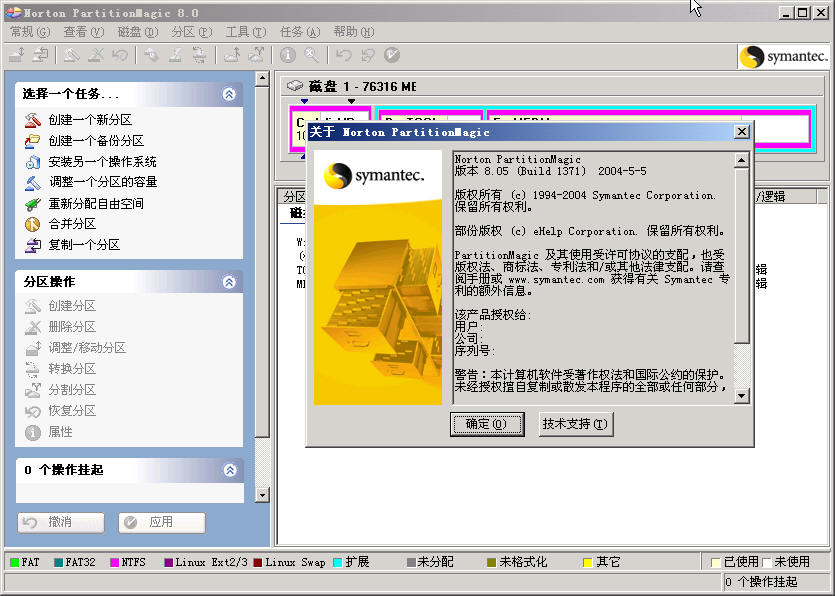835x596 pixels.
Task: Click the 应用 button
Action: point(161,522)
